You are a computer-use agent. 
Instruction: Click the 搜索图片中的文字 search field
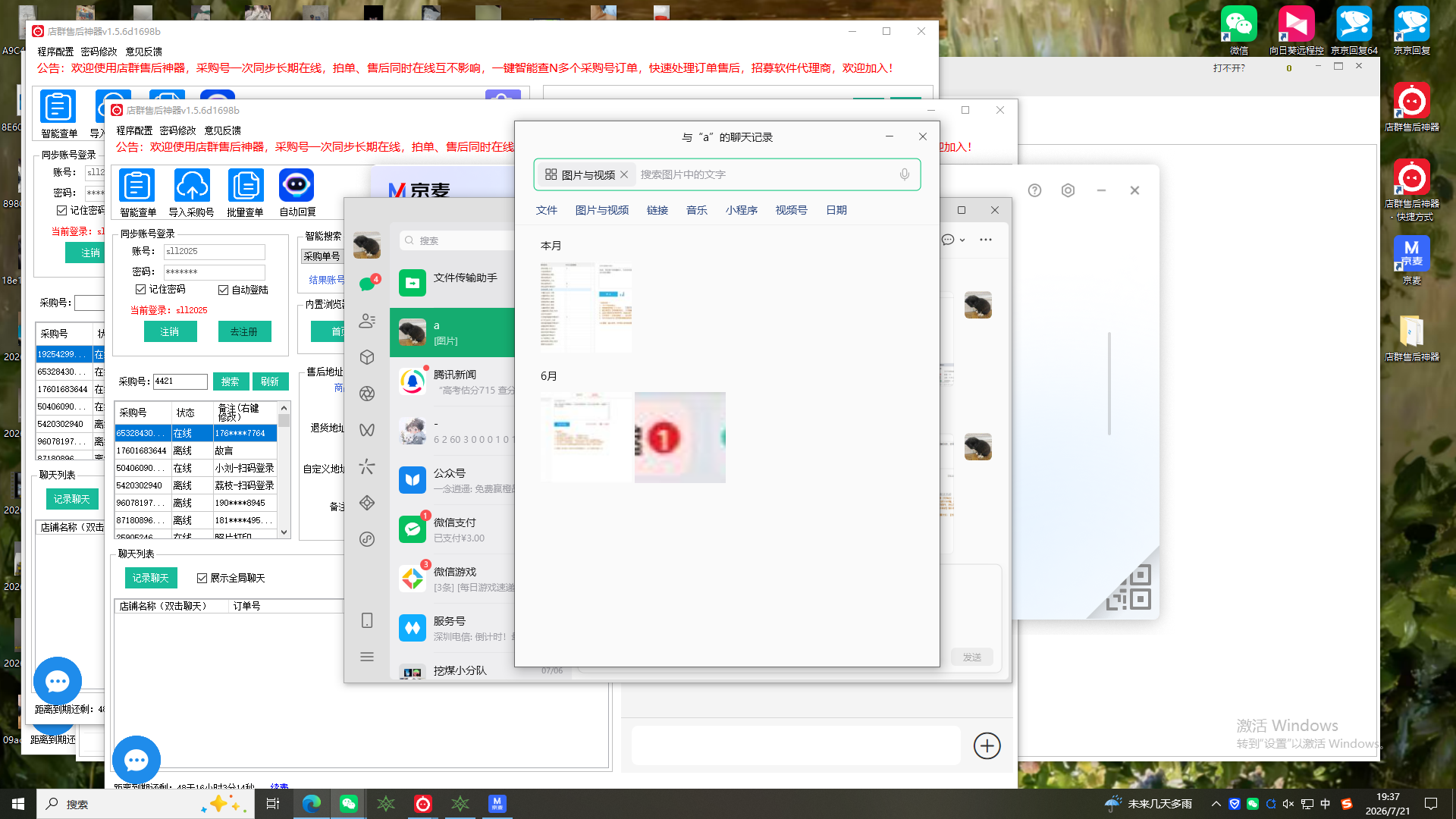click(766, 174)
